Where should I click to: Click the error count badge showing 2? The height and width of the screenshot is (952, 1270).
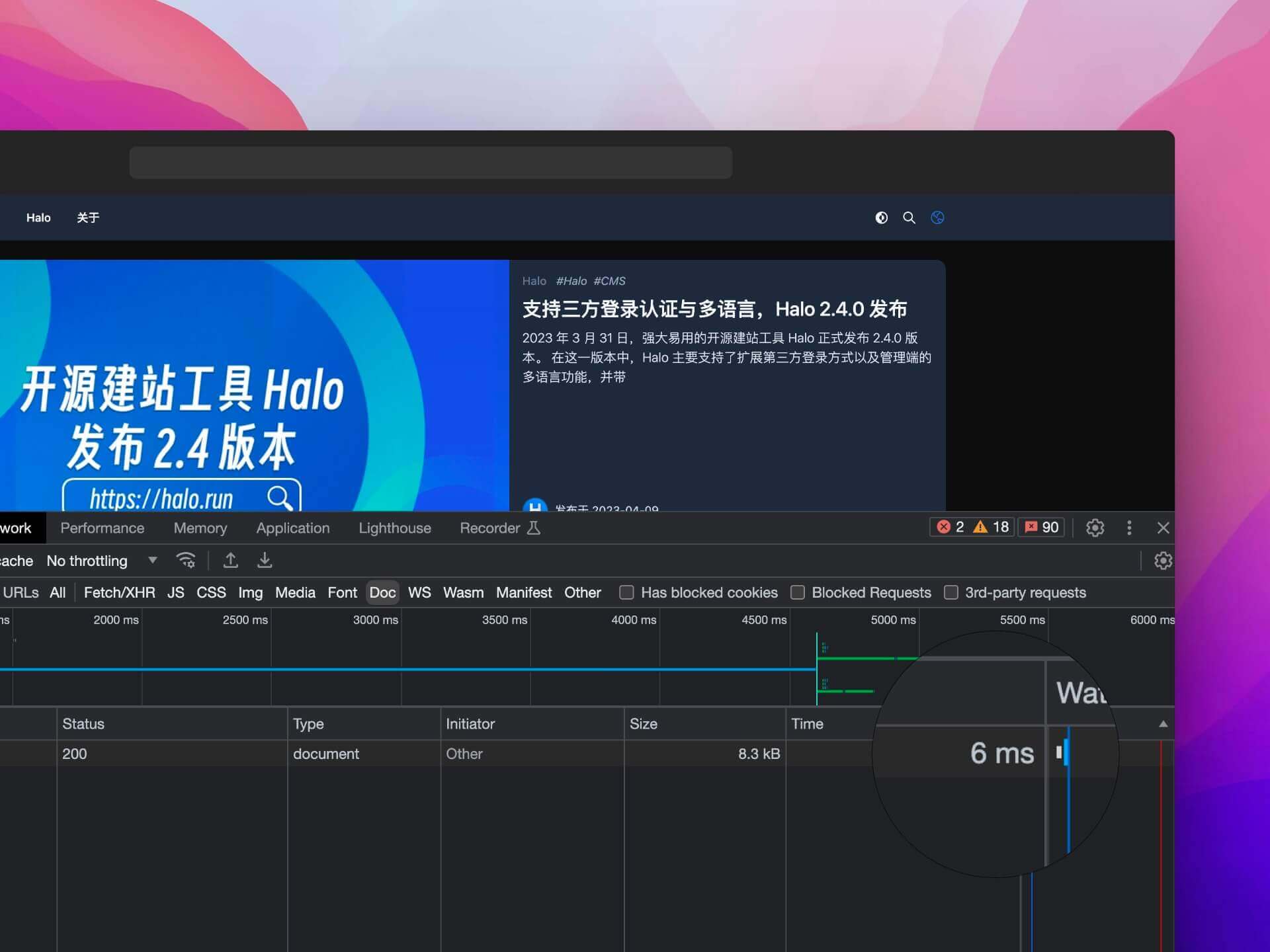point(951,527)
